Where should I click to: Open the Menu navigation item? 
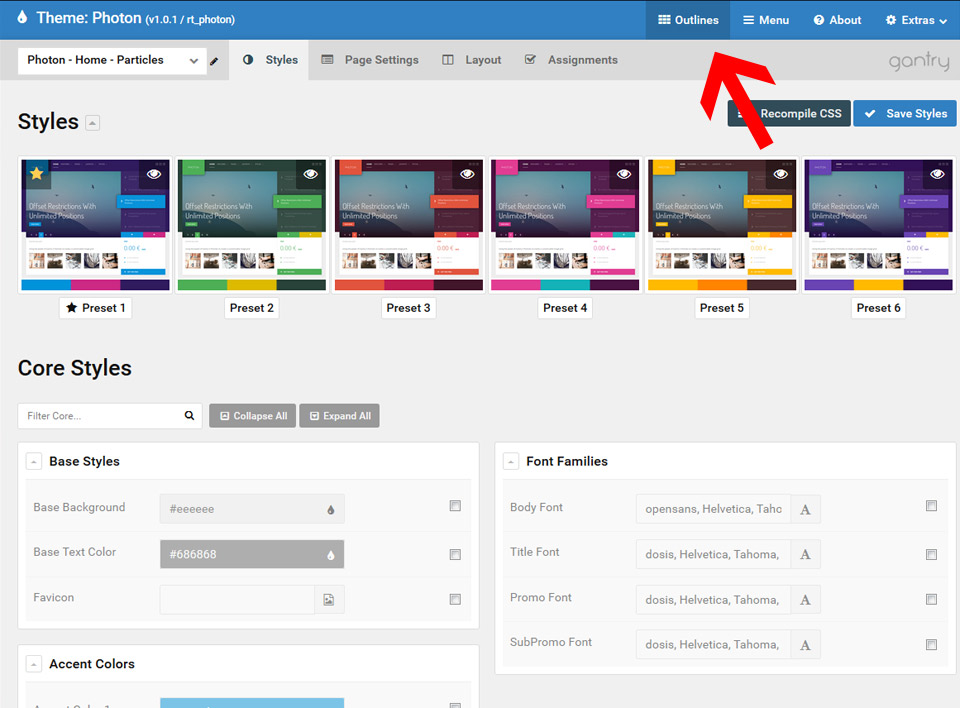point(766,20)
